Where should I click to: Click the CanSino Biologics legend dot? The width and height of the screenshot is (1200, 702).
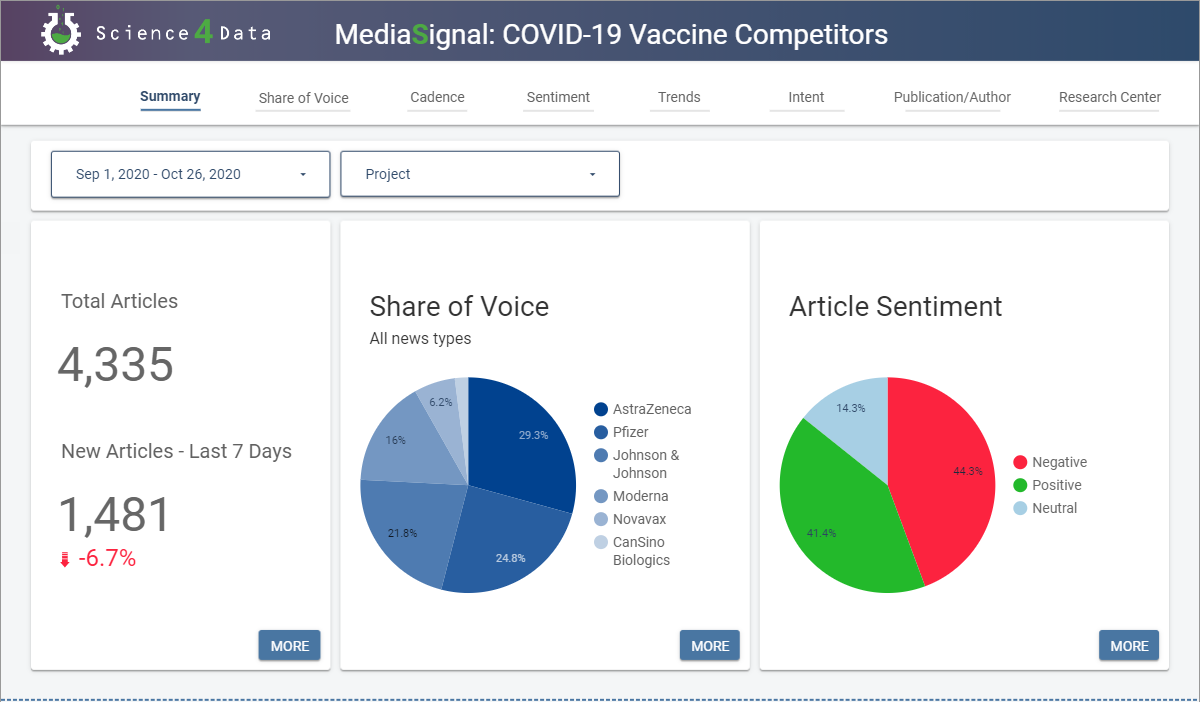(601, 542)
